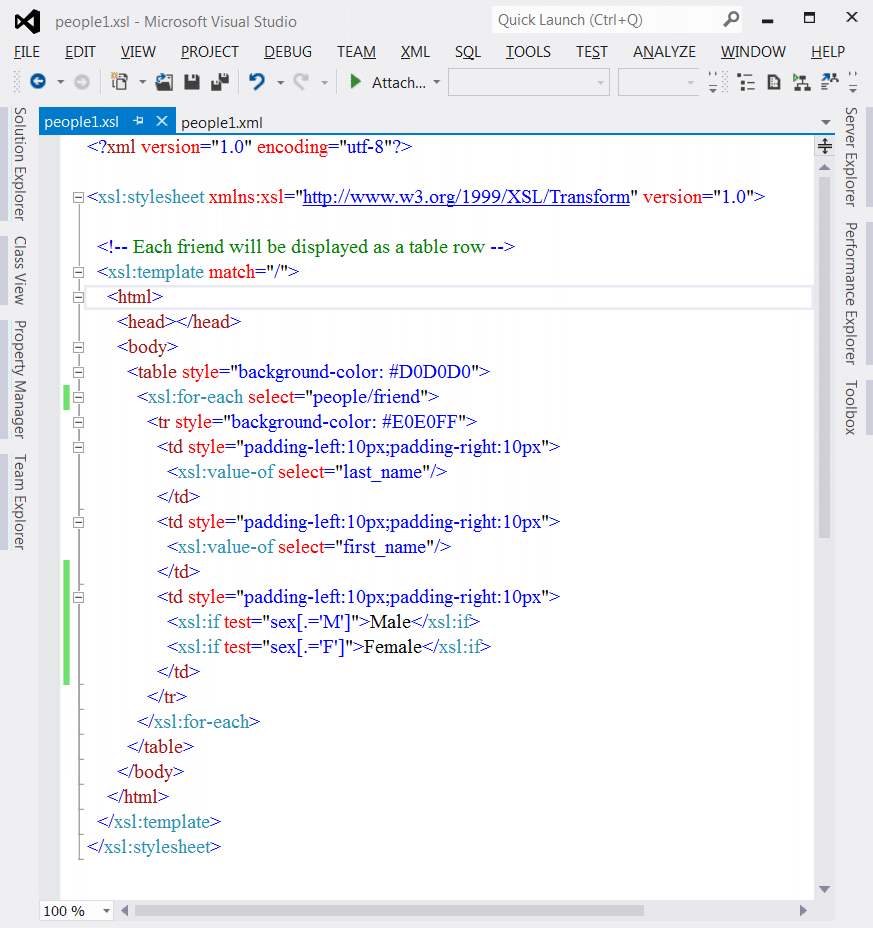Click the New Project toolbar icon
873x928 pixels.
tap(120, 82)
